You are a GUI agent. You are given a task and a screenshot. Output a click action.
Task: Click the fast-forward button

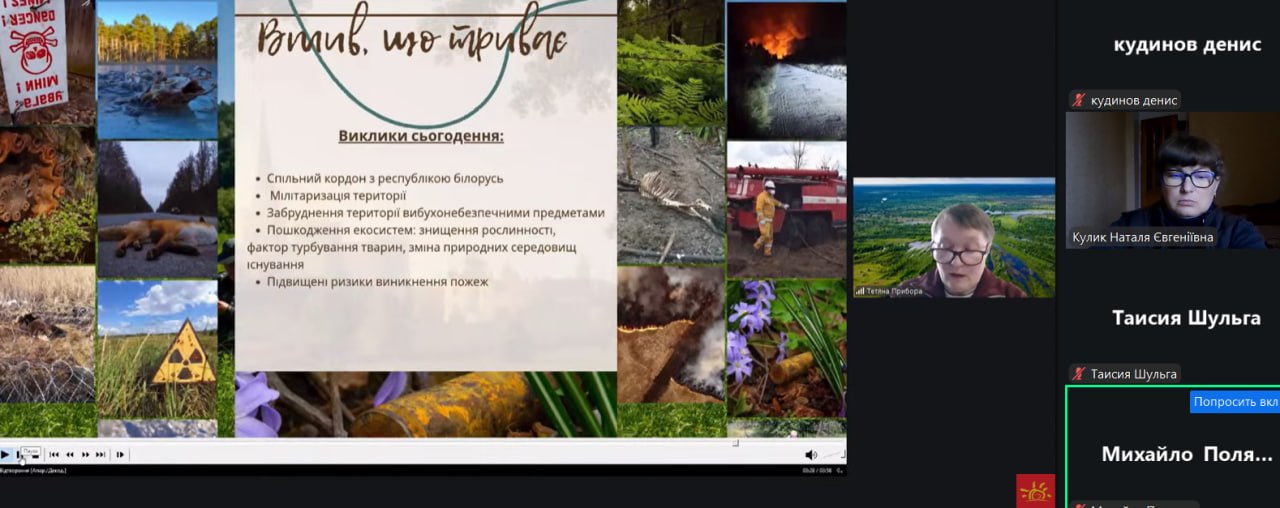pos(85,454)
